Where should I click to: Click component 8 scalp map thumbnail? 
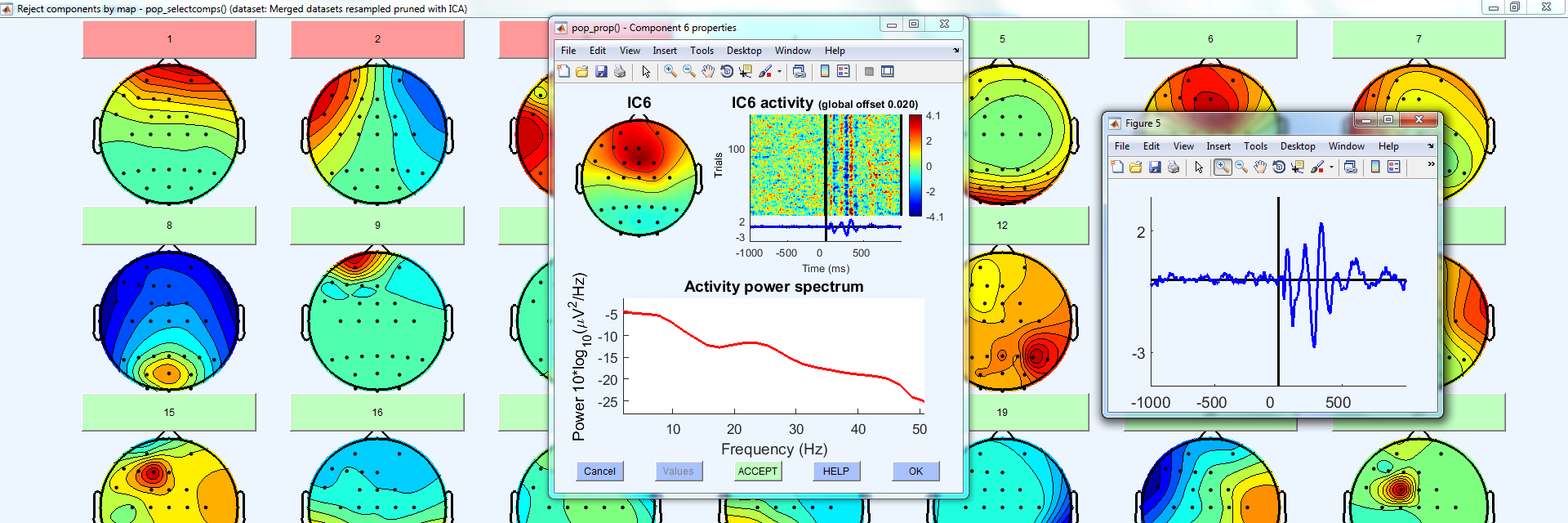coord(169,320)
